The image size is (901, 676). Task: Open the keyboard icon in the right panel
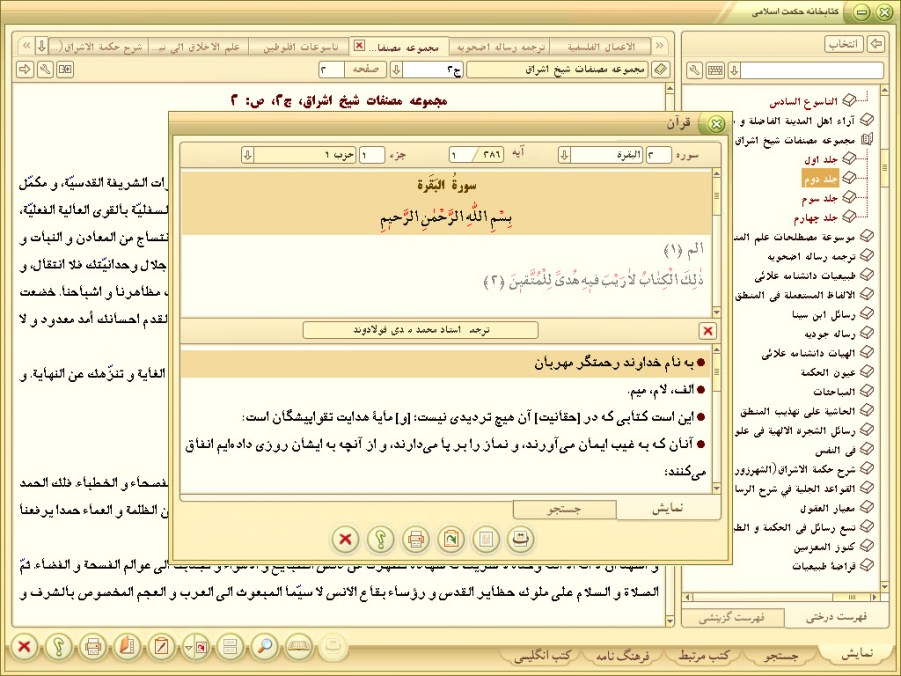[x=715, y=71]
